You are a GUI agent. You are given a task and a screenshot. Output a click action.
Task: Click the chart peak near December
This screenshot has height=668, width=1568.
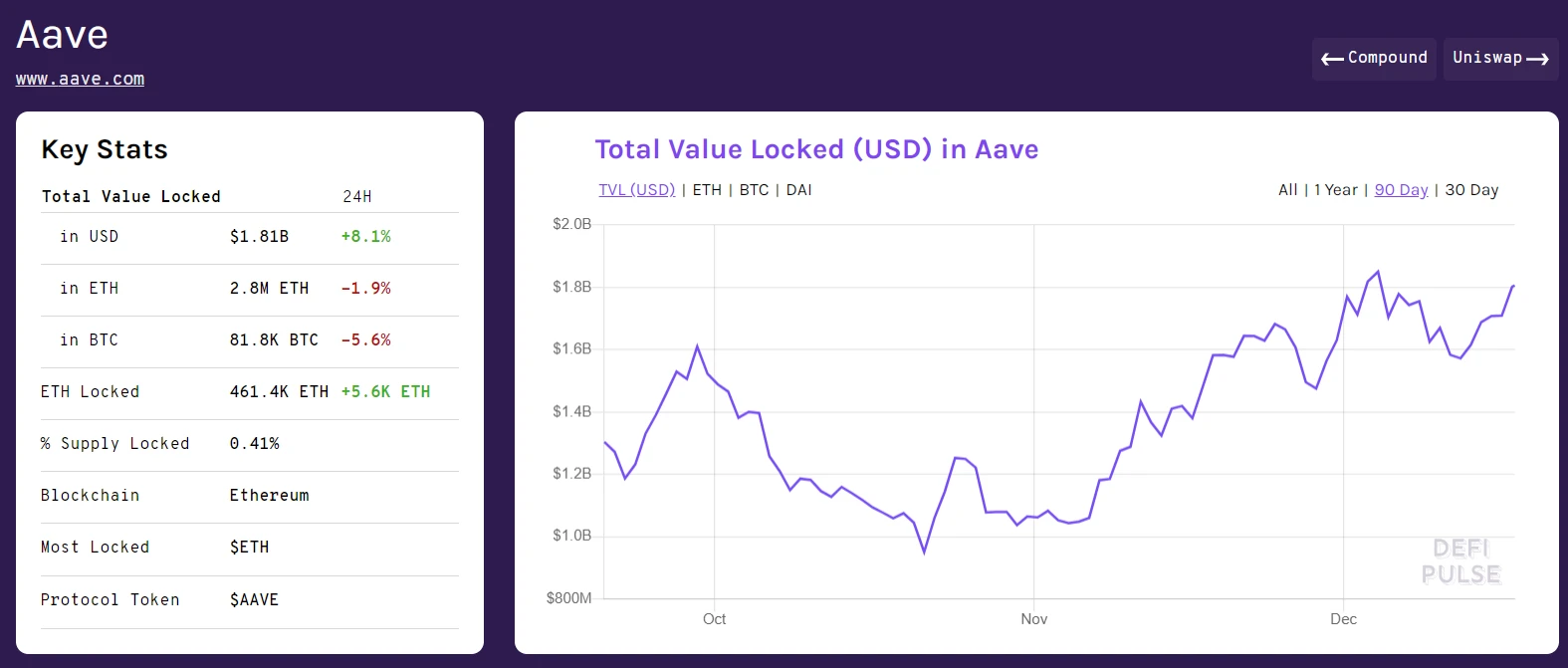pos(1377,271)
